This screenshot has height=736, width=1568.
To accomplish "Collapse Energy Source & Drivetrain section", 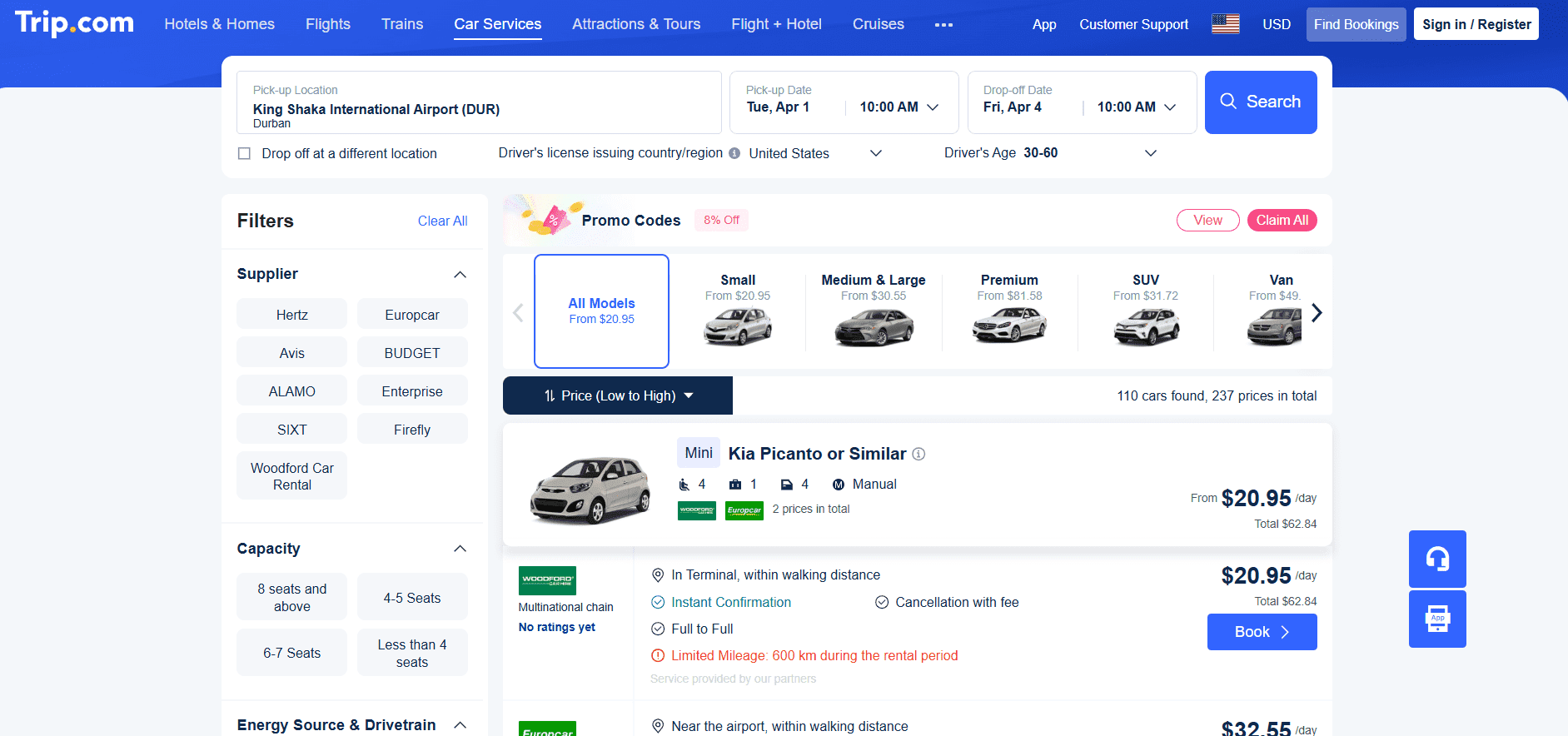I will [x=460, y=725].
